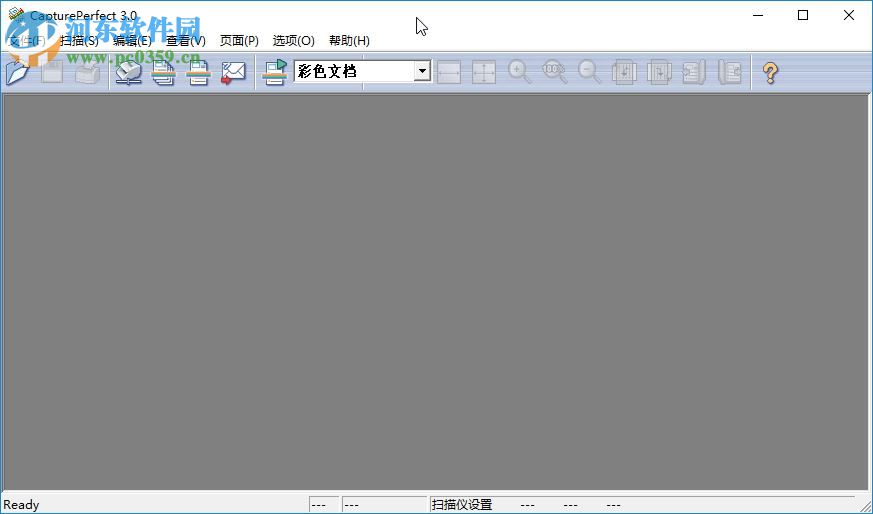Screen dimensions: 873x514
Task: Click the 扫描仪设置 status bar entry
Action: point(462,505)
